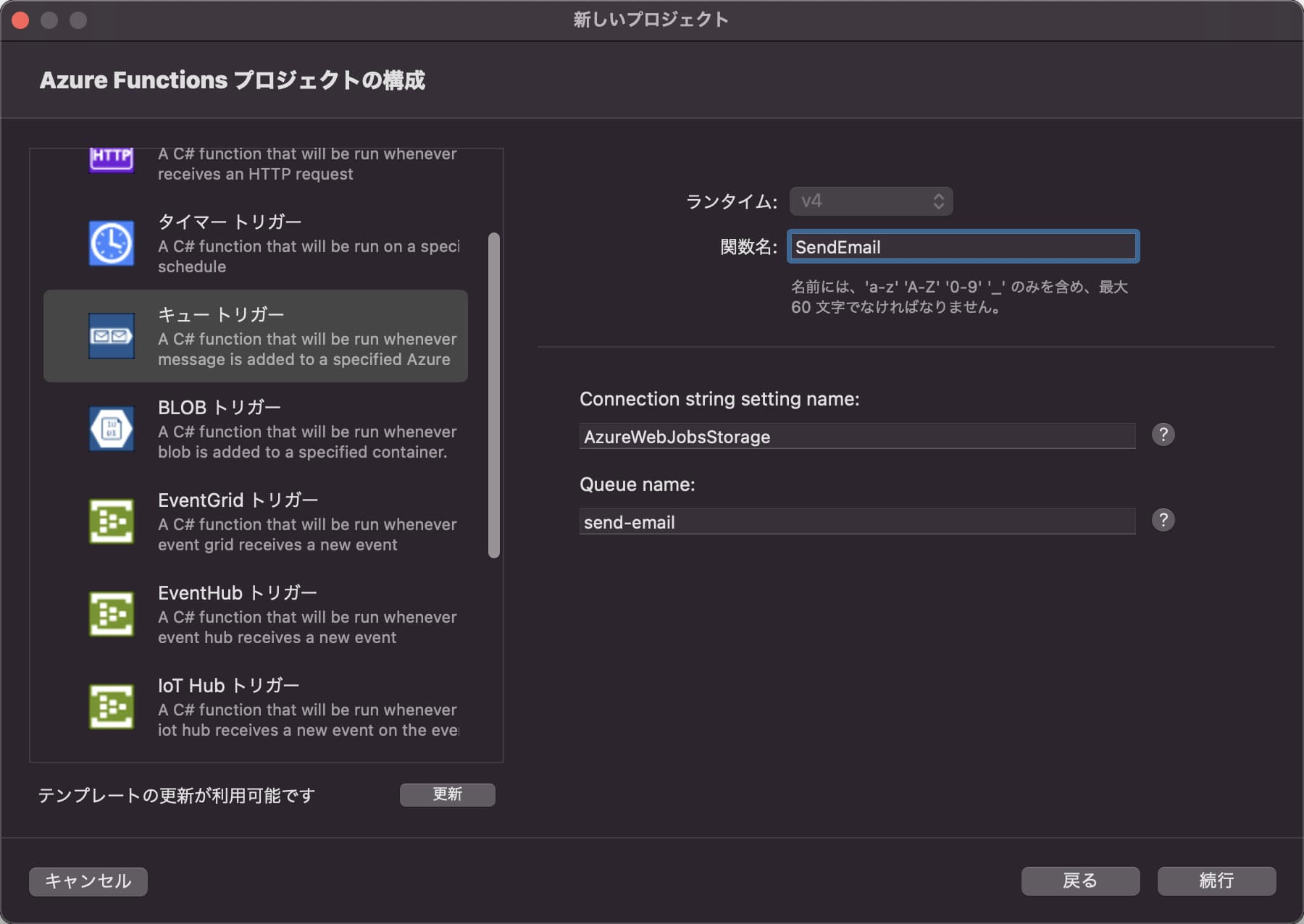1304x924 pixels.
Task: Click the テンプレートの更新が利用可能です notice text
Action: (x=177, y=795)
